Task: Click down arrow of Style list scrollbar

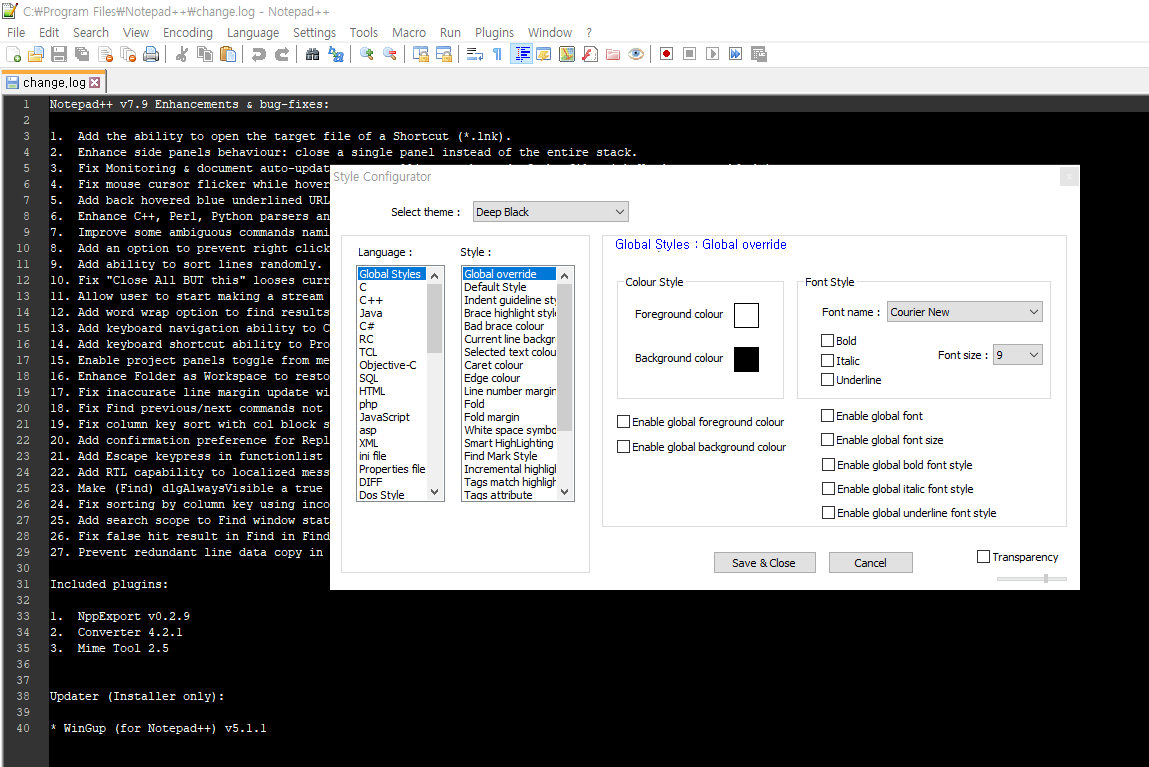Action: tap(564, 492)
